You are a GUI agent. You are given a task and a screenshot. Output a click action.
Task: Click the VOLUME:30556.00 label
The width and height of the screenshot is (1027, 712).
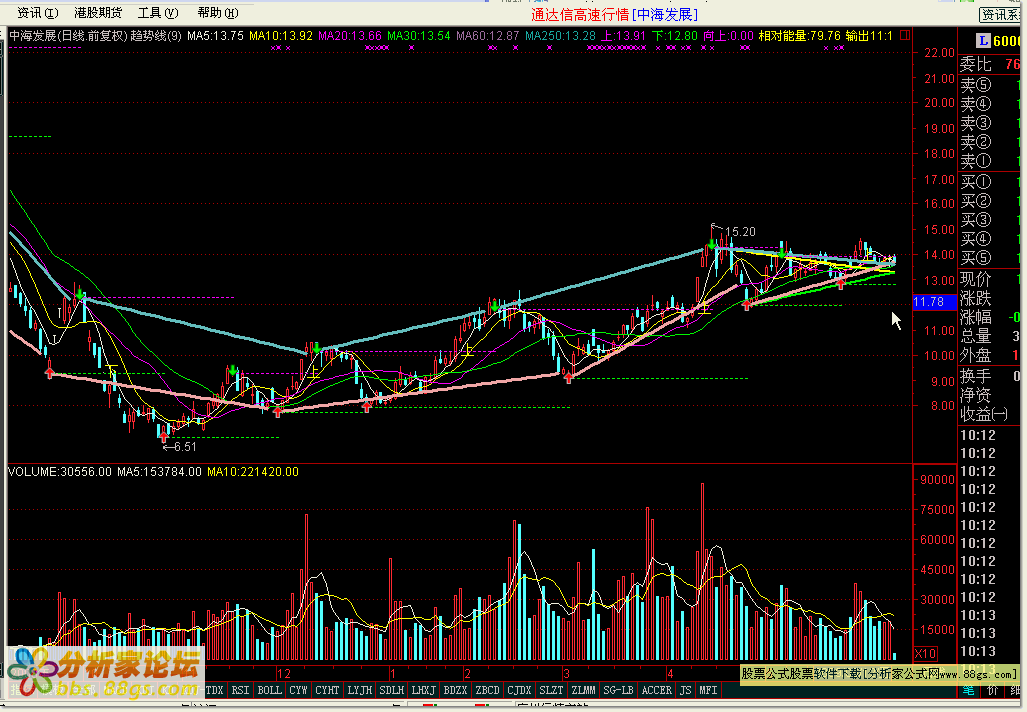(x=60, y=472)
